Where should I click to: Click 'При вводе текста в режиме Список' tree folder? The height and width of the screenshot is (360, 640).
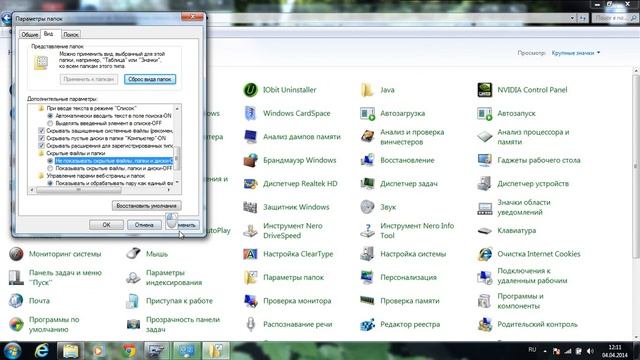tap(87, 109)
